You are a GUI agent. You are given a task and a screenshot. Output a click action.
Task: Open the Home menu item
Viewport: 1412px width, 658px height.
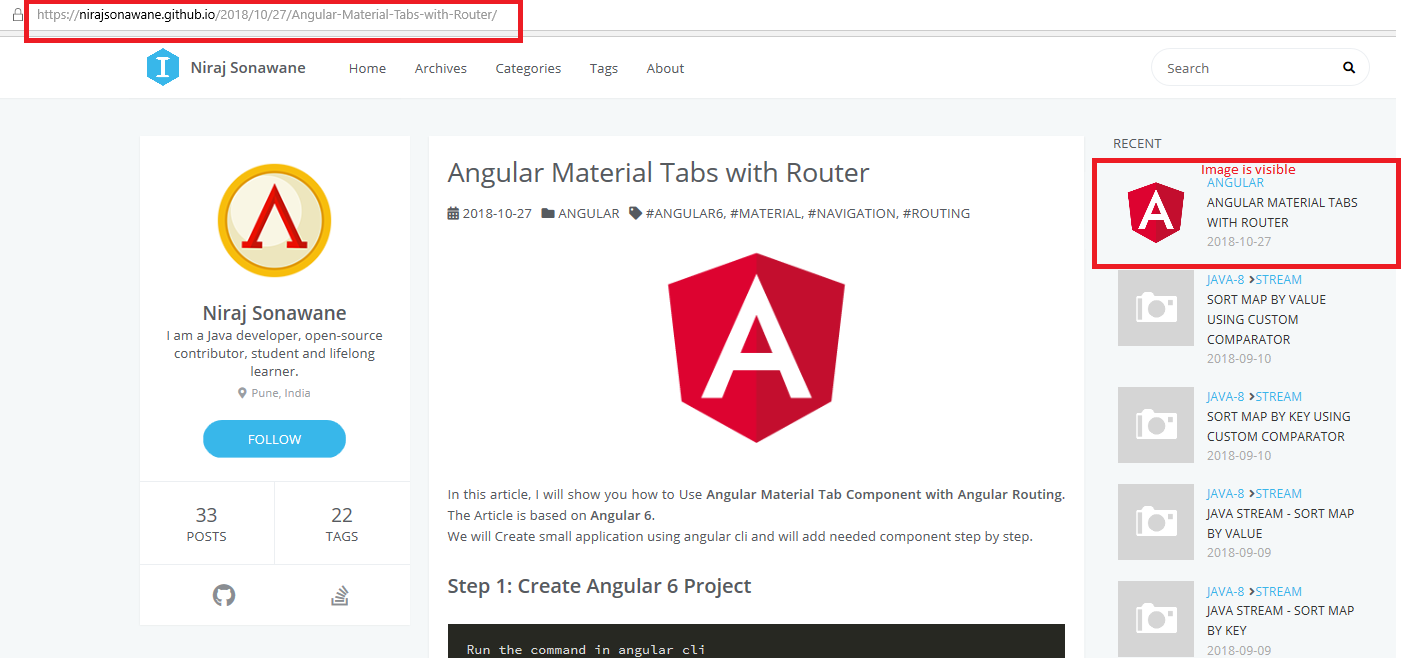[x=367, y=68]
